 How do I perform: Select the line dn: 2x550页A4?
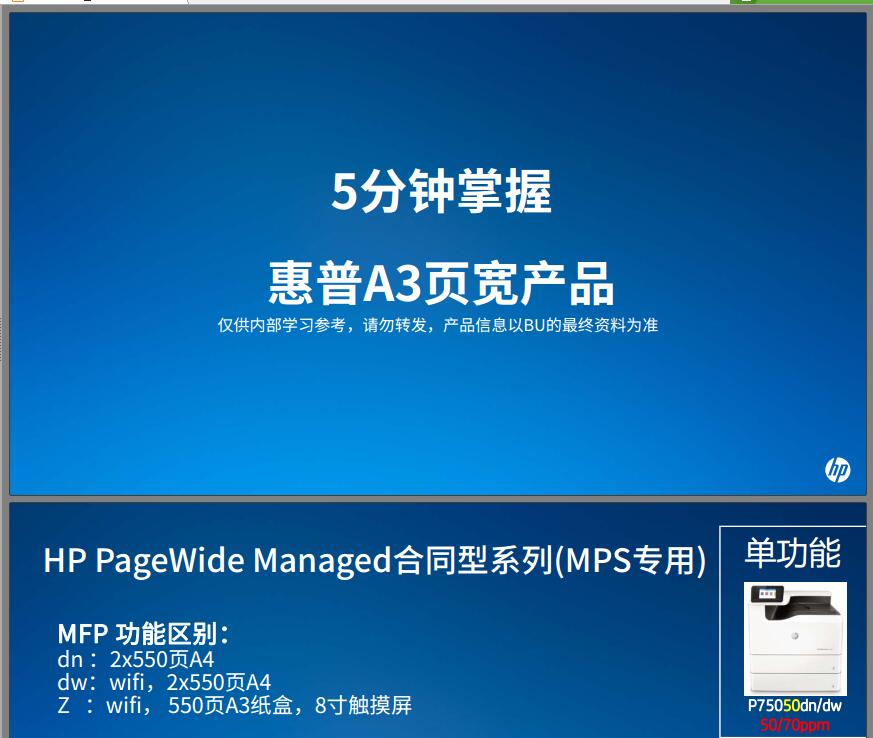135,660
